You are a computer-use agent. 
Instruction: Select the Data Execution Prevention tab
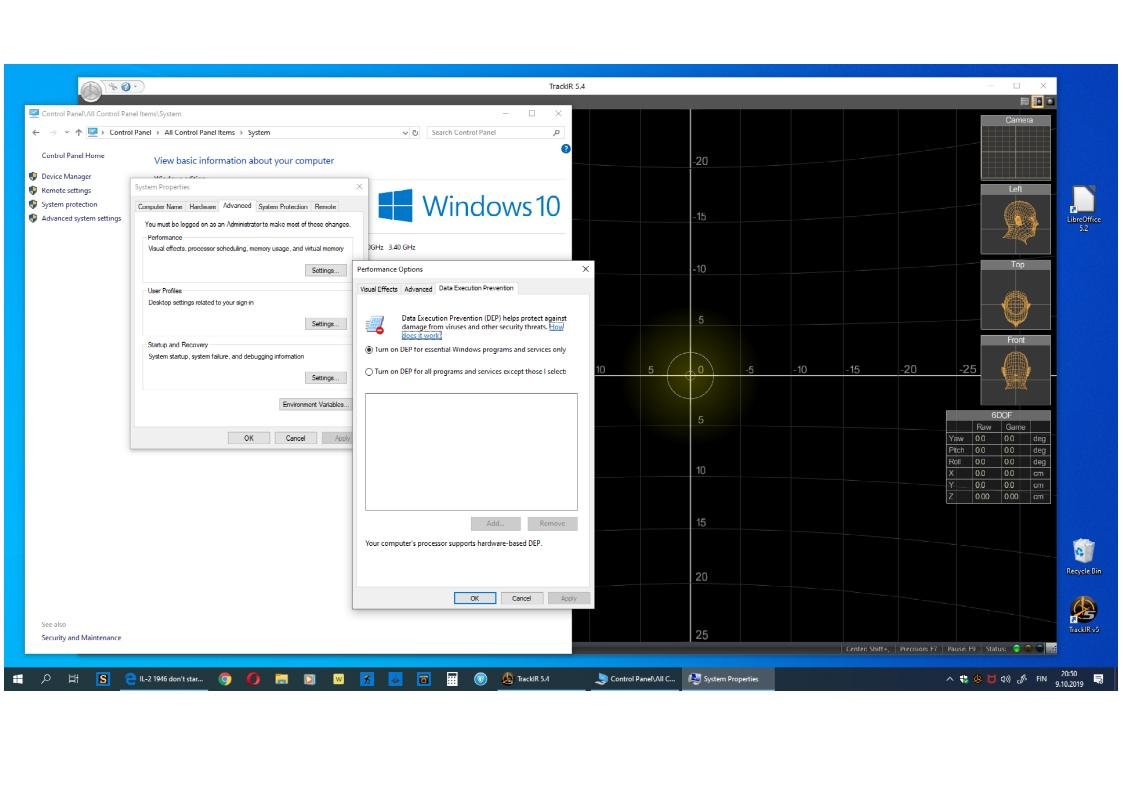476,288
